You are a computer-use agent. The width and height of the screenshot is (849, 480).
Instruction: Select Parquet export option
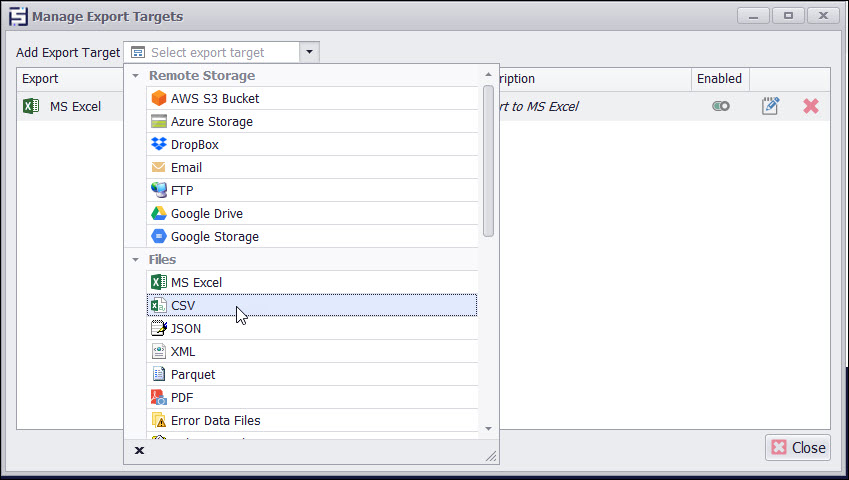coord(193,374)
